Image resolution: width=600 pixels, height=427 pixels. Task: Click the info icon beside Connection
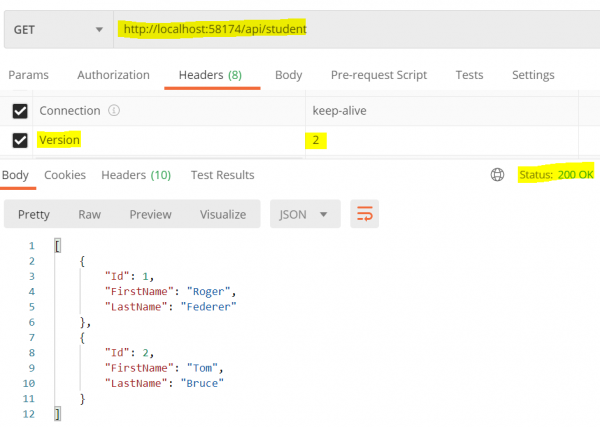tap(114, 111)
